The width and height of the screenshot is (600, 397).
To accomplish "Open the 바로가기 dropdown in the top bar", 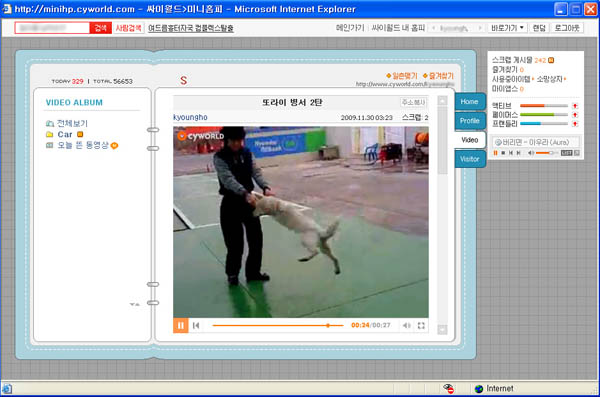I will tap(507, 28).
